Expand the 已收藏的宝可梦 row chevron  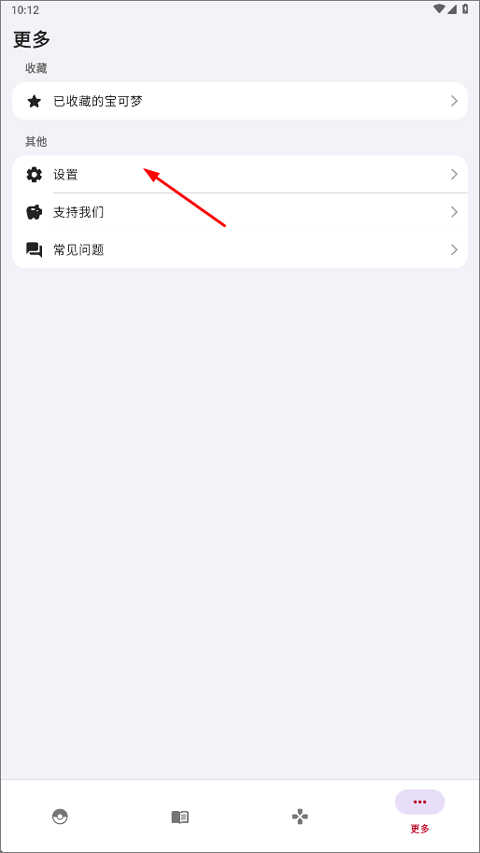coord(454,101)
